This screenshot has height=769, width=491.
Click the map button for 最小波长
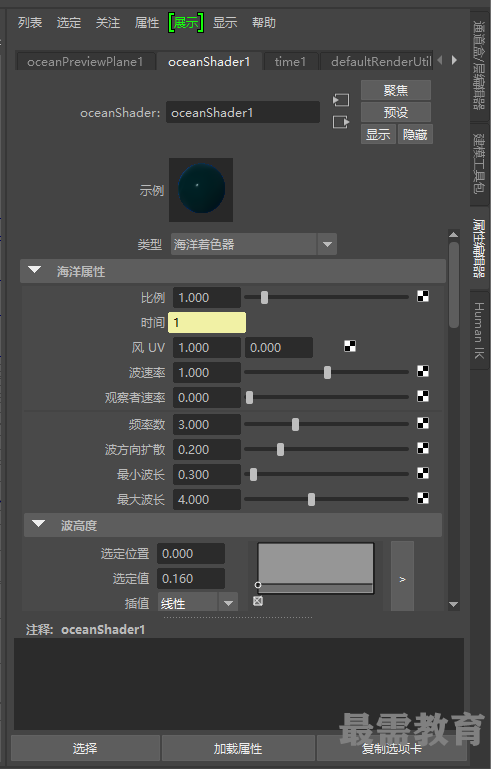pyautogui.click(x=423, y=473)
